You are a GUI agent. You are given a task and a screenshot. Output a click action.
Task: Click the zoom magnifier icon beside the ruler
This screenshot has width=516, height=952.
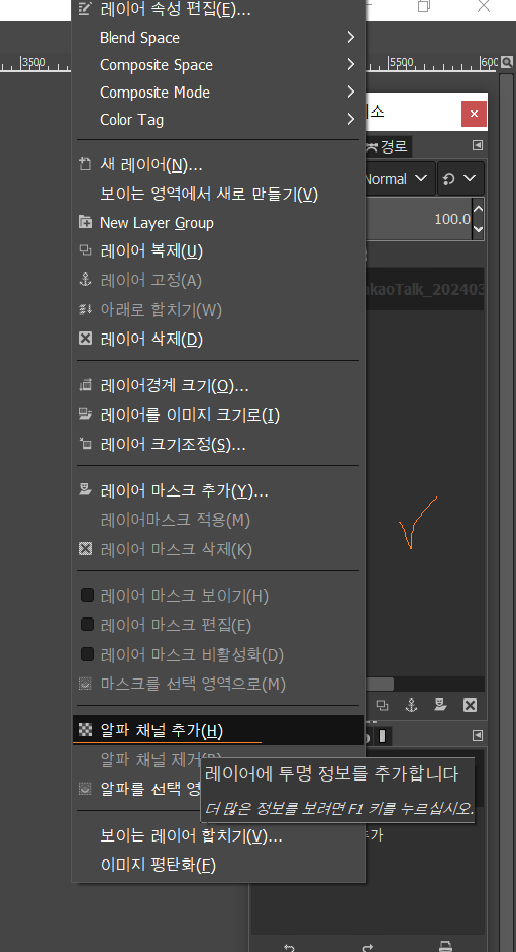(x=507, y=62)
